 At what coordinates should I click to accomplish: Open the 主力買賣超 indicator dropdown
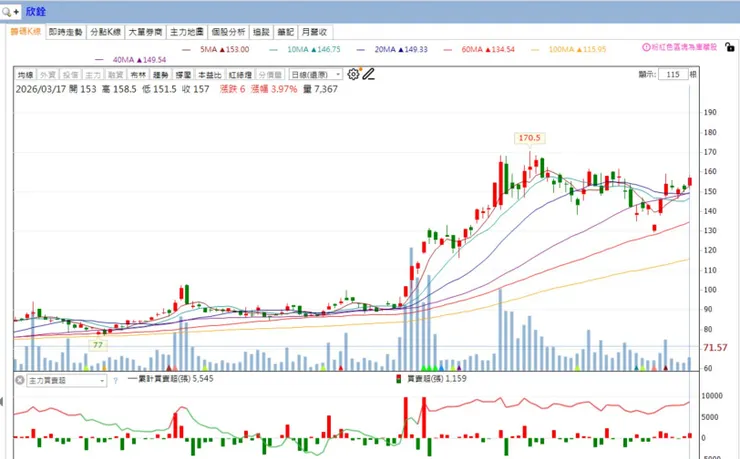click(67, 380)
